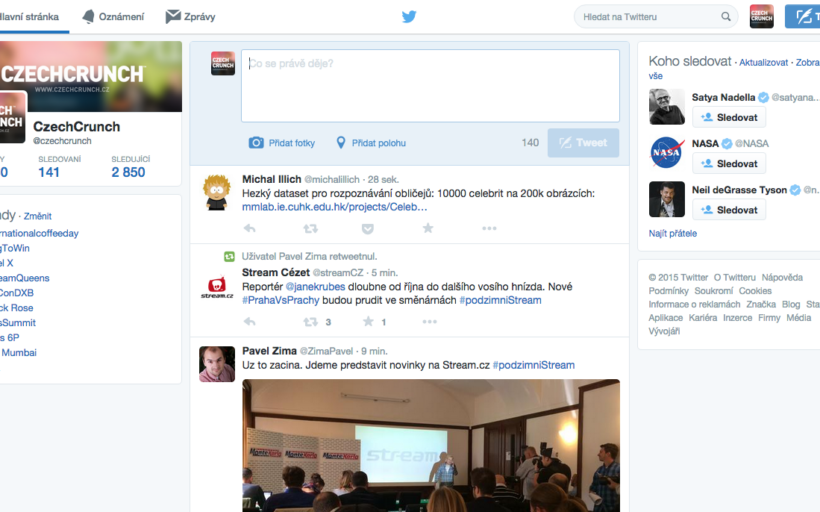Viewport: 820px width, 512px height.
Task: Open mmlab.ie.cuhk.edu.hk link
Action: pos(334,207)
